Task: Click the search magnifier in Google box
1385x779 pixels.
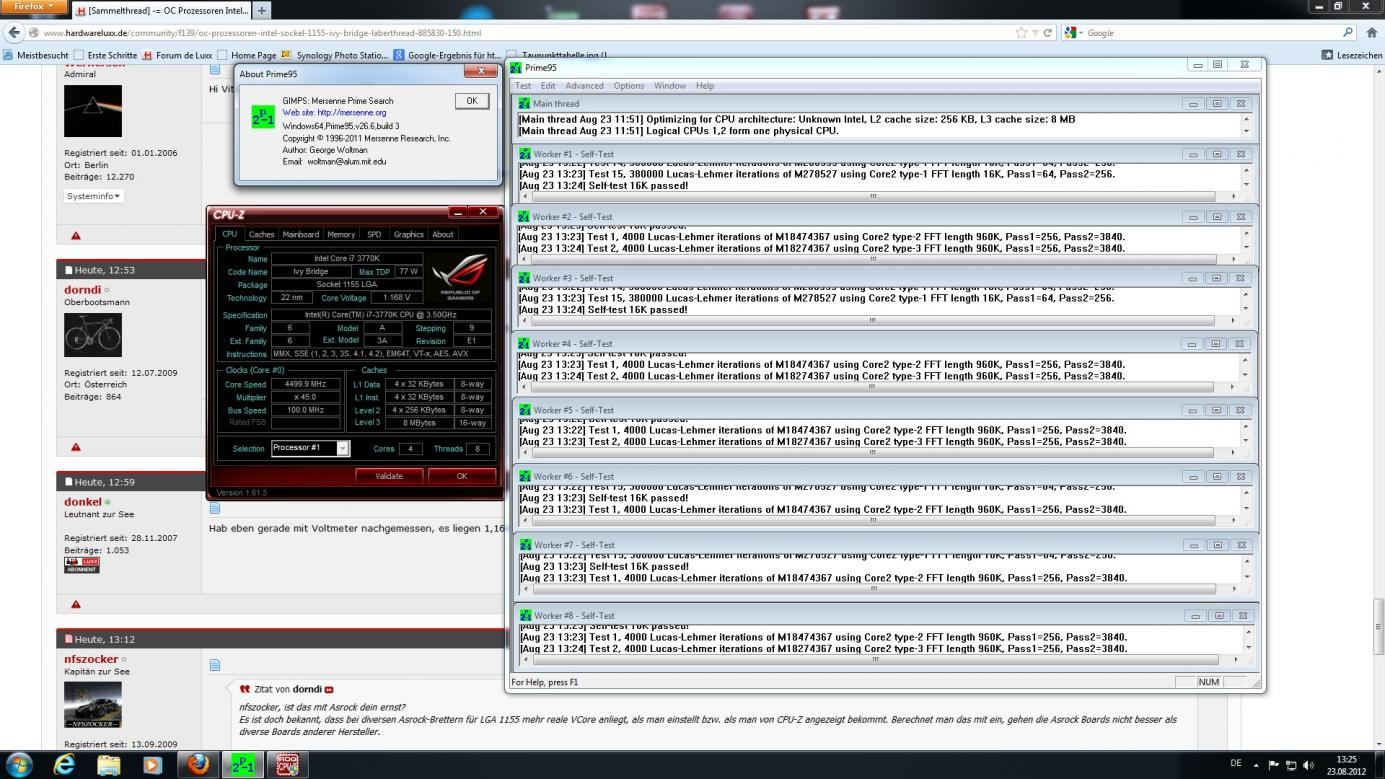Action: pyautogui.click(x=1348, y=32)
